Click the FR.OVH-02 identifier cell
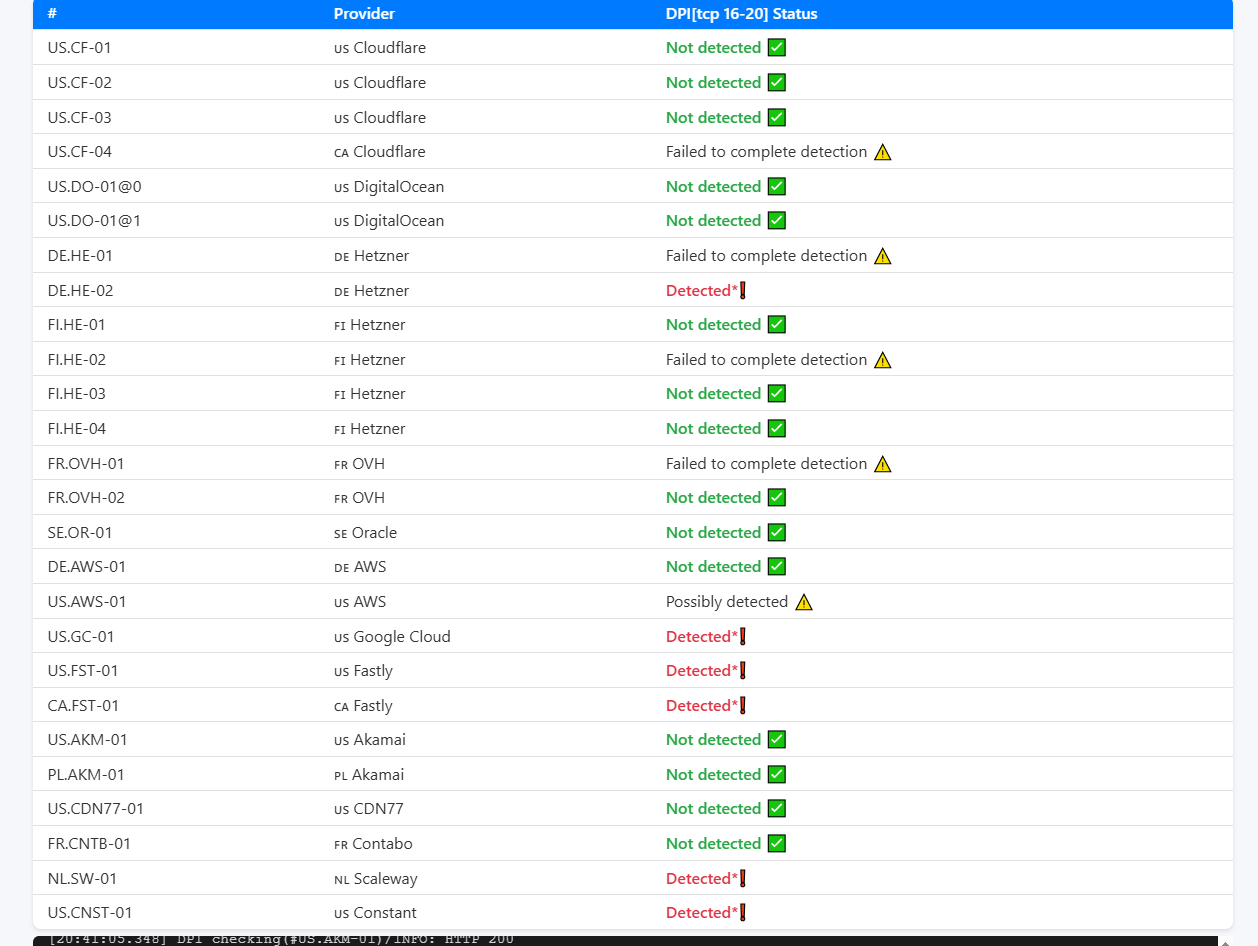 (x=86, y=497)
